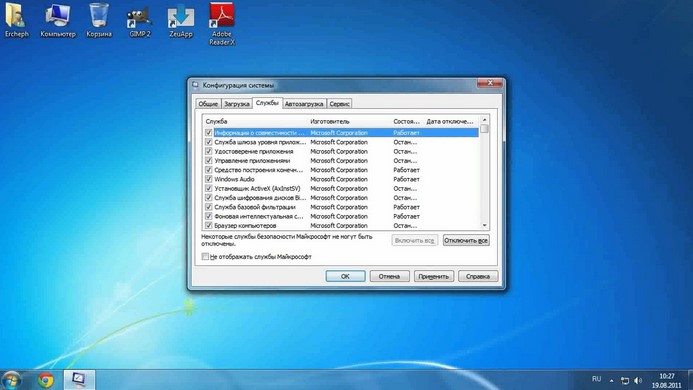
Task: Uncheck Служба шифрования дисков checkbox
Action: (x=209, y=198)
